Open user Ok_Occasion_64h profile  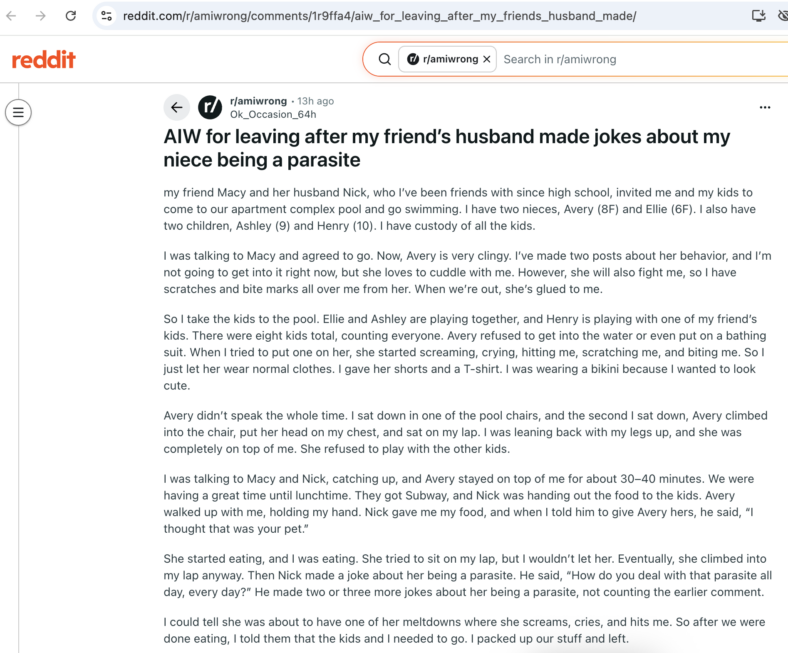(x=273, y=115)
